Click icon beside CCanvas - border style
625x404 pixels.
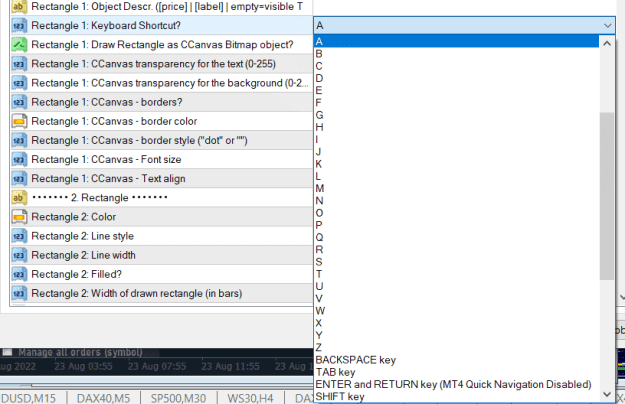point(19,140)
